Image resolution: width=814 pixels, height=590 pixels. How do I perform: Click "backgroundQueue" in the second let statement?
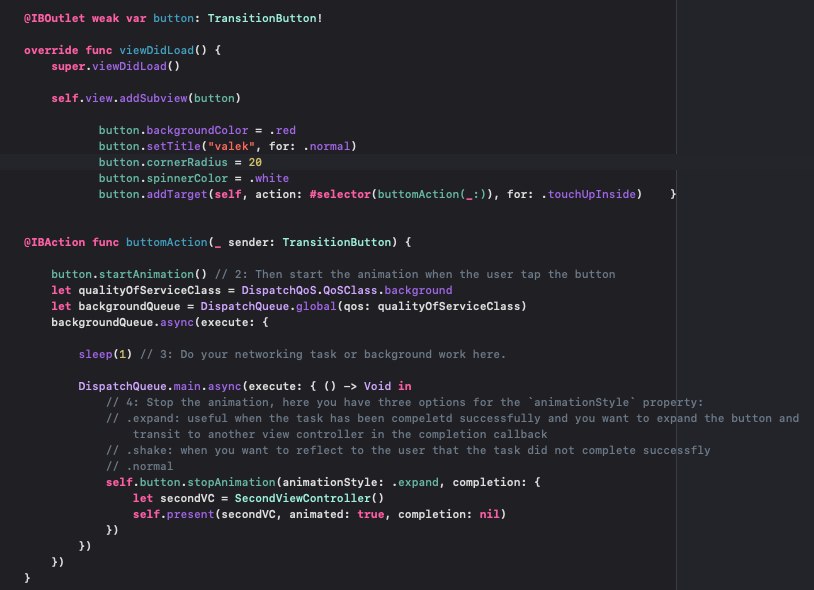click(129, 307)
